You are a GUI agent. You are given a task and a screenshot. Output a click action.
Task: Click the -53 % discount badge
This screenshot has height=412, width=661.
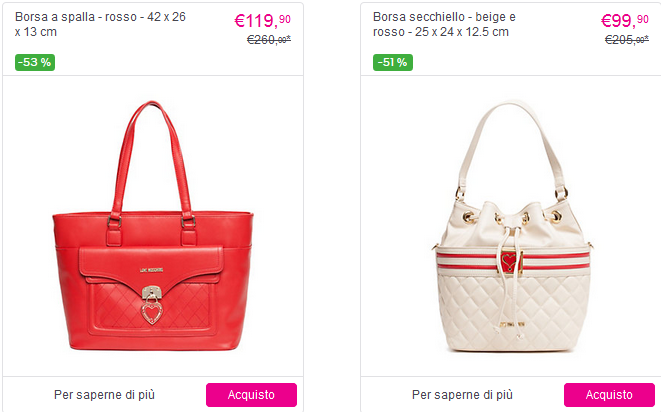point(35,62)
